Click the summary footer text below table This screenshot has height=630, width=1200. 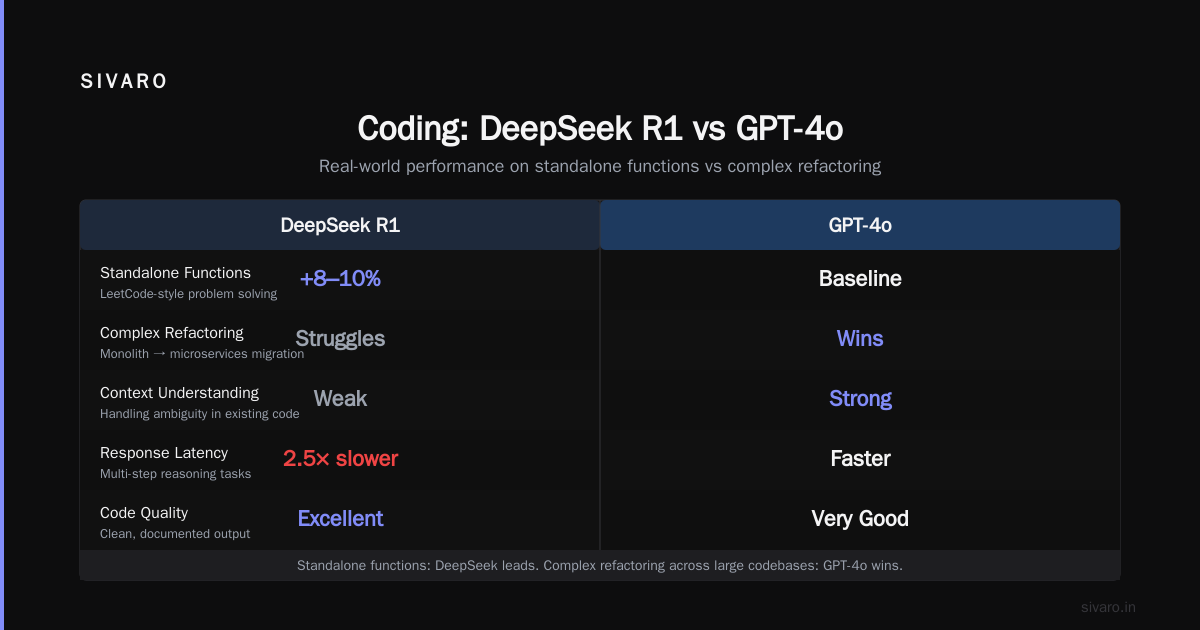600,566
